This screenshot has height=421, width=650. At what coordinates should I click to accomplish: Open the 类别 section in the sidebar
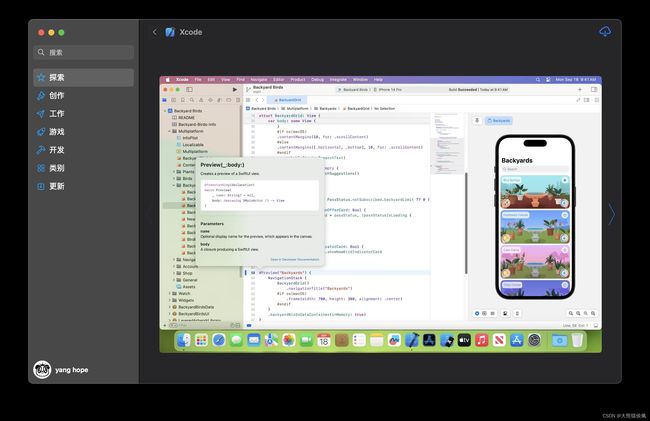pyautogui.click(x=83, y=168)
